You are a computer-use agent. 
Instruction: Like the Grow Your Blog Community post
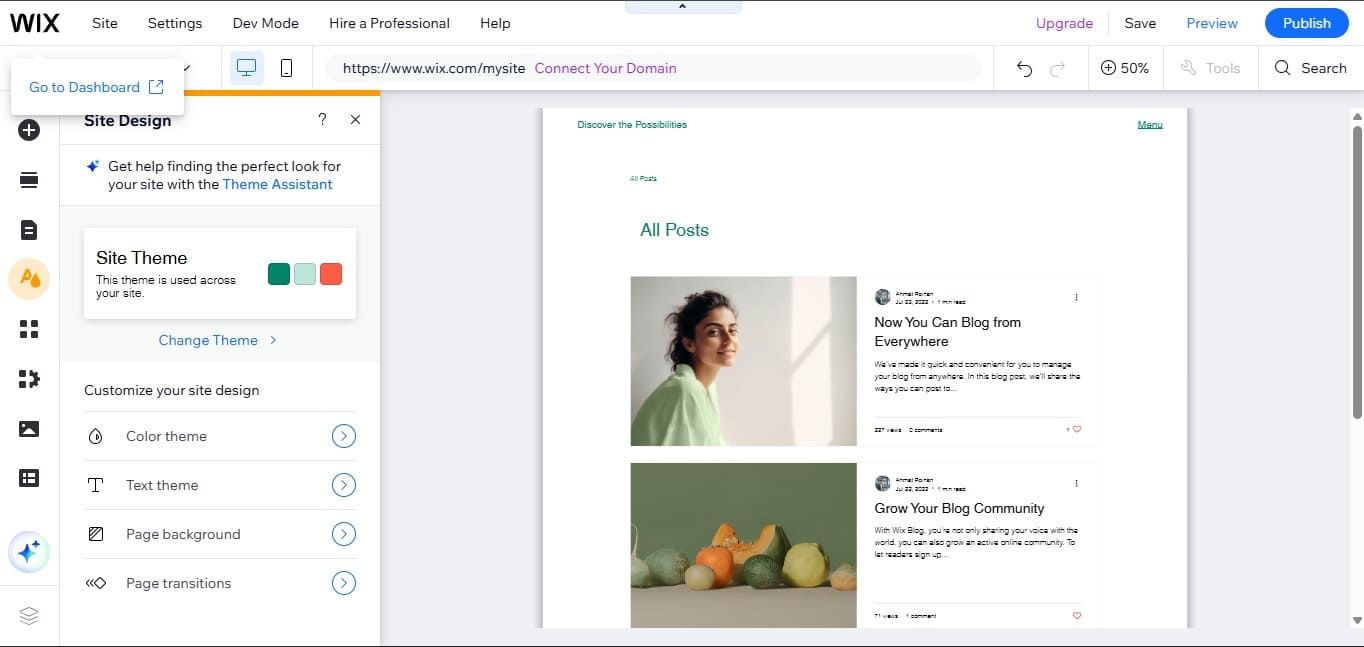tap(1076, 616)
